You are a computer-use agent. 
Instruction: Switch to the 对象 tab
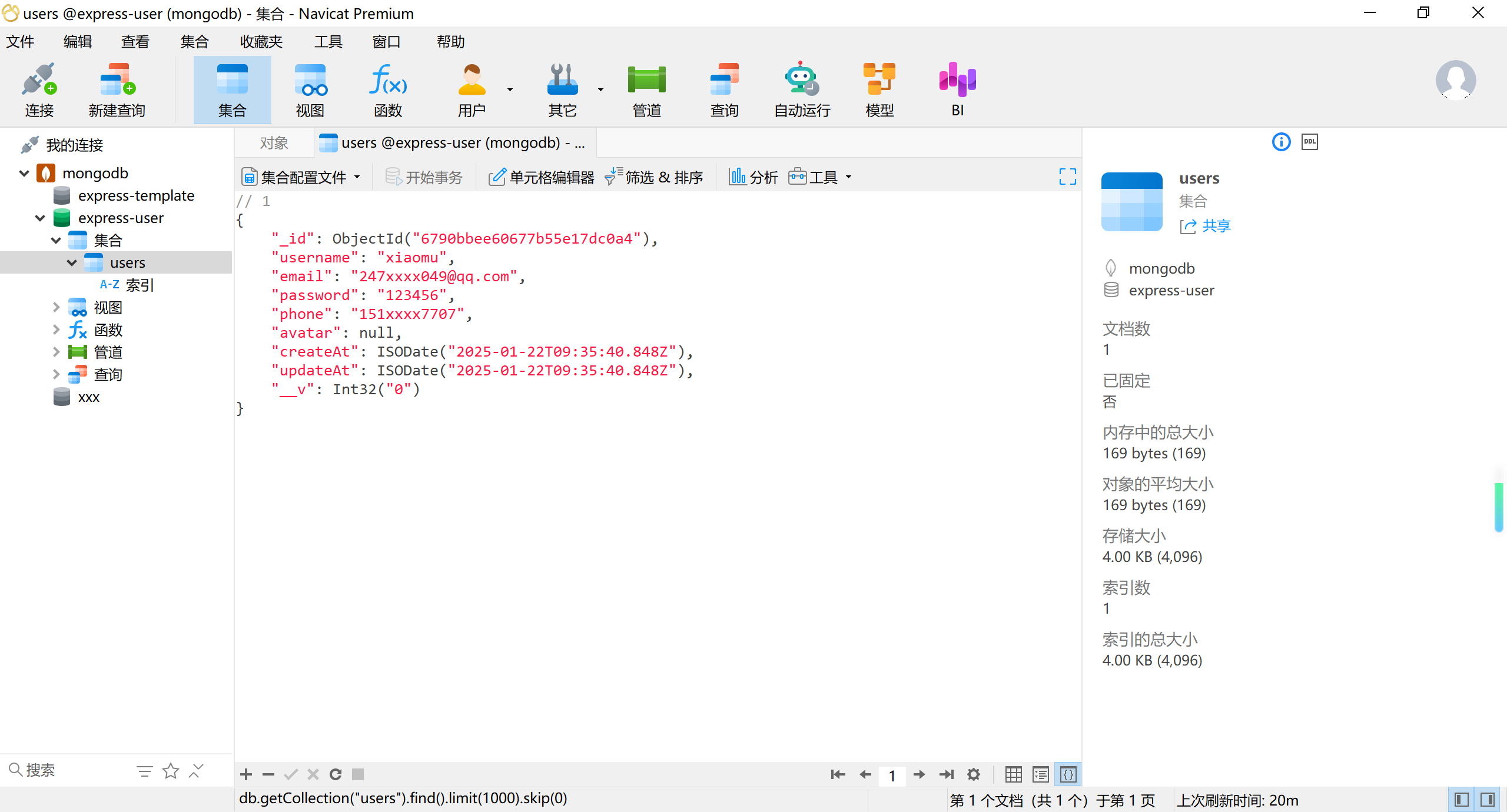[274, 143]
